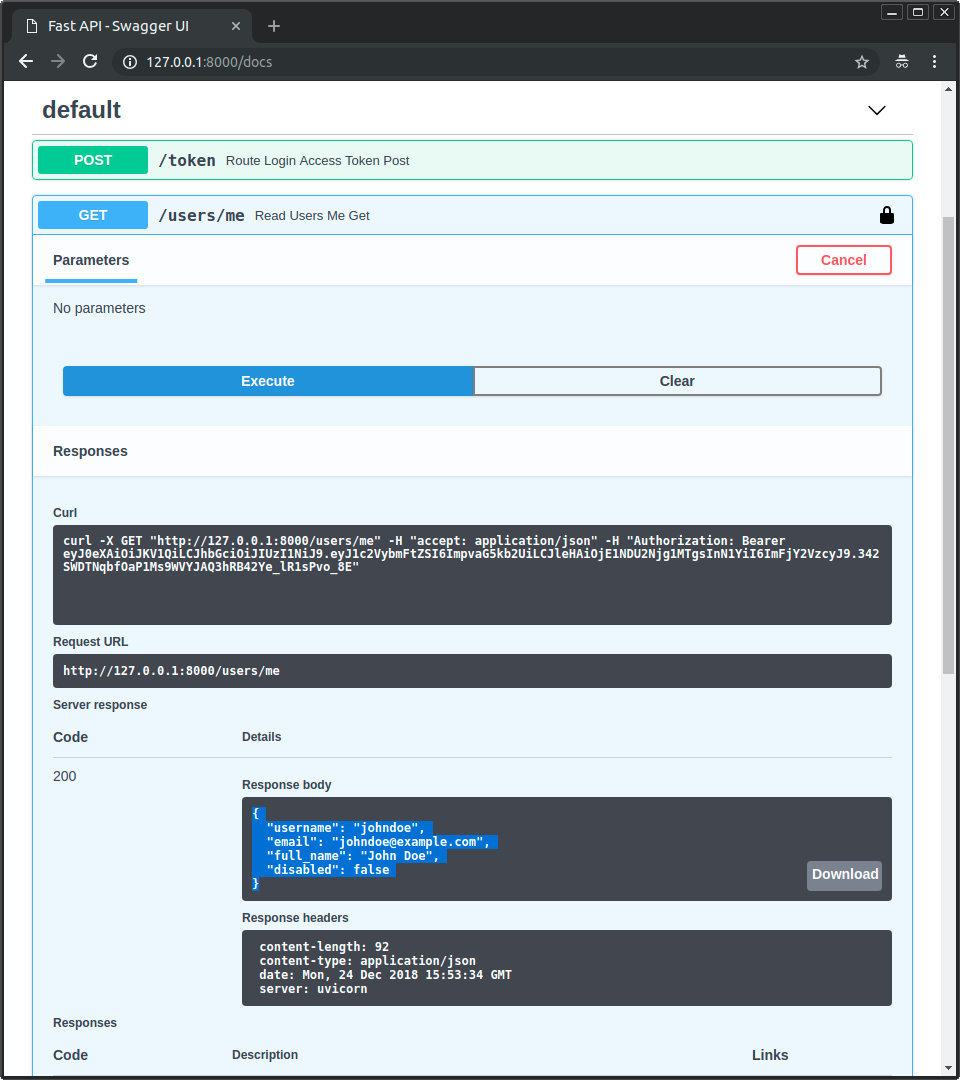960x1080 pixels.
Task: Collapse the default section chevron
Action: coord(877,110)
